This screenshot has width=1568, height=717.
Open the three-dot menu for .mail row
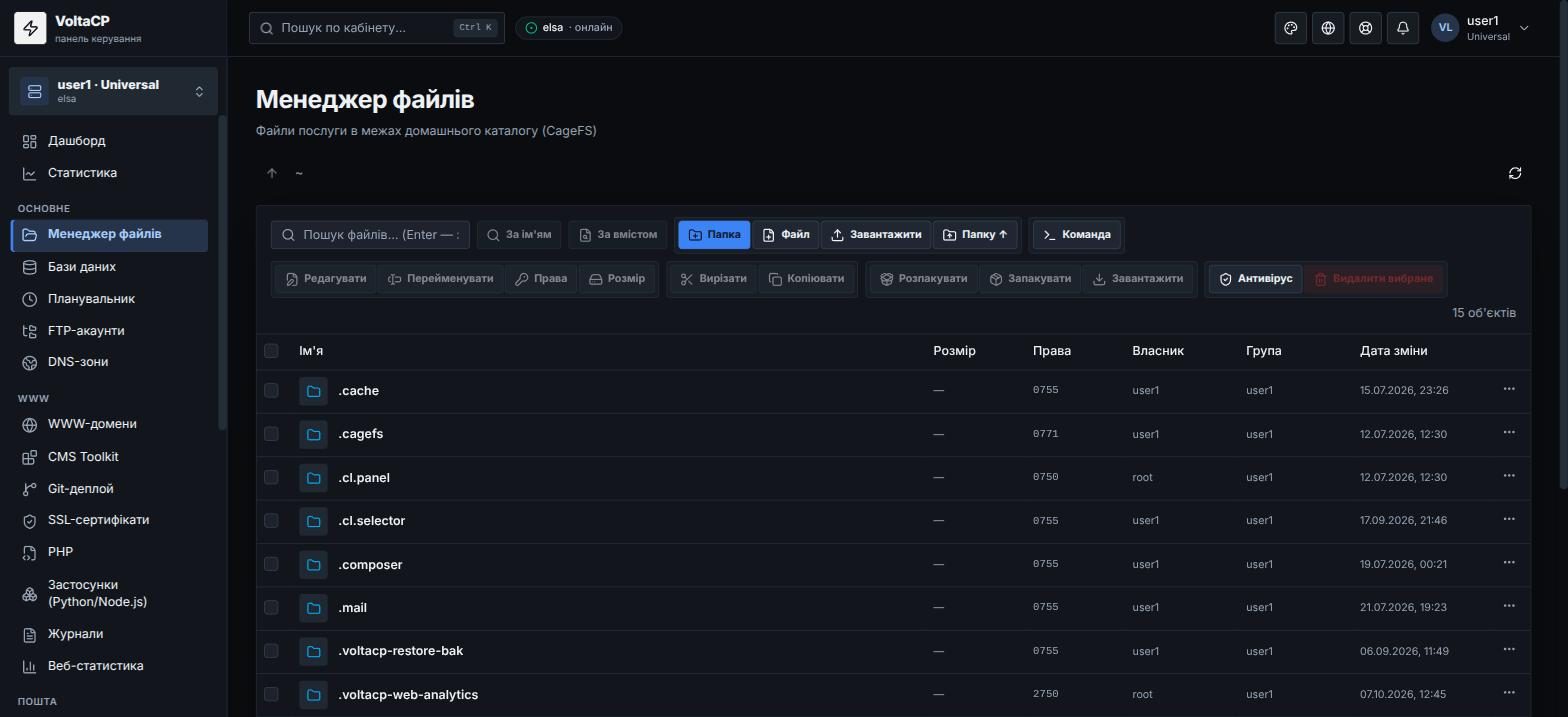pyautogui.click(x=1509, y=607)
